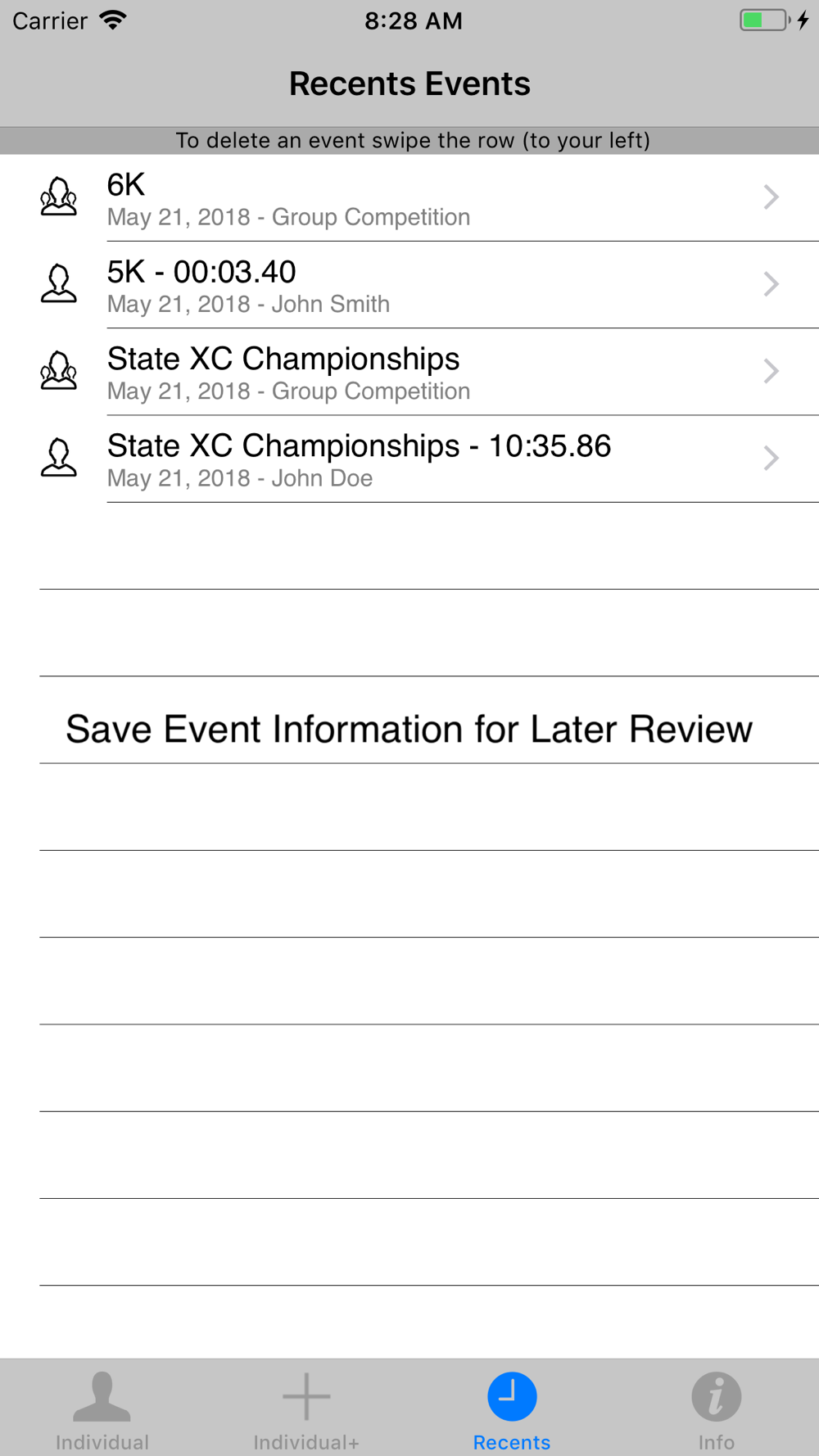Select the Individual+ plus icon
This screenshot has width=819, height=1456.
click(306, 1396)
